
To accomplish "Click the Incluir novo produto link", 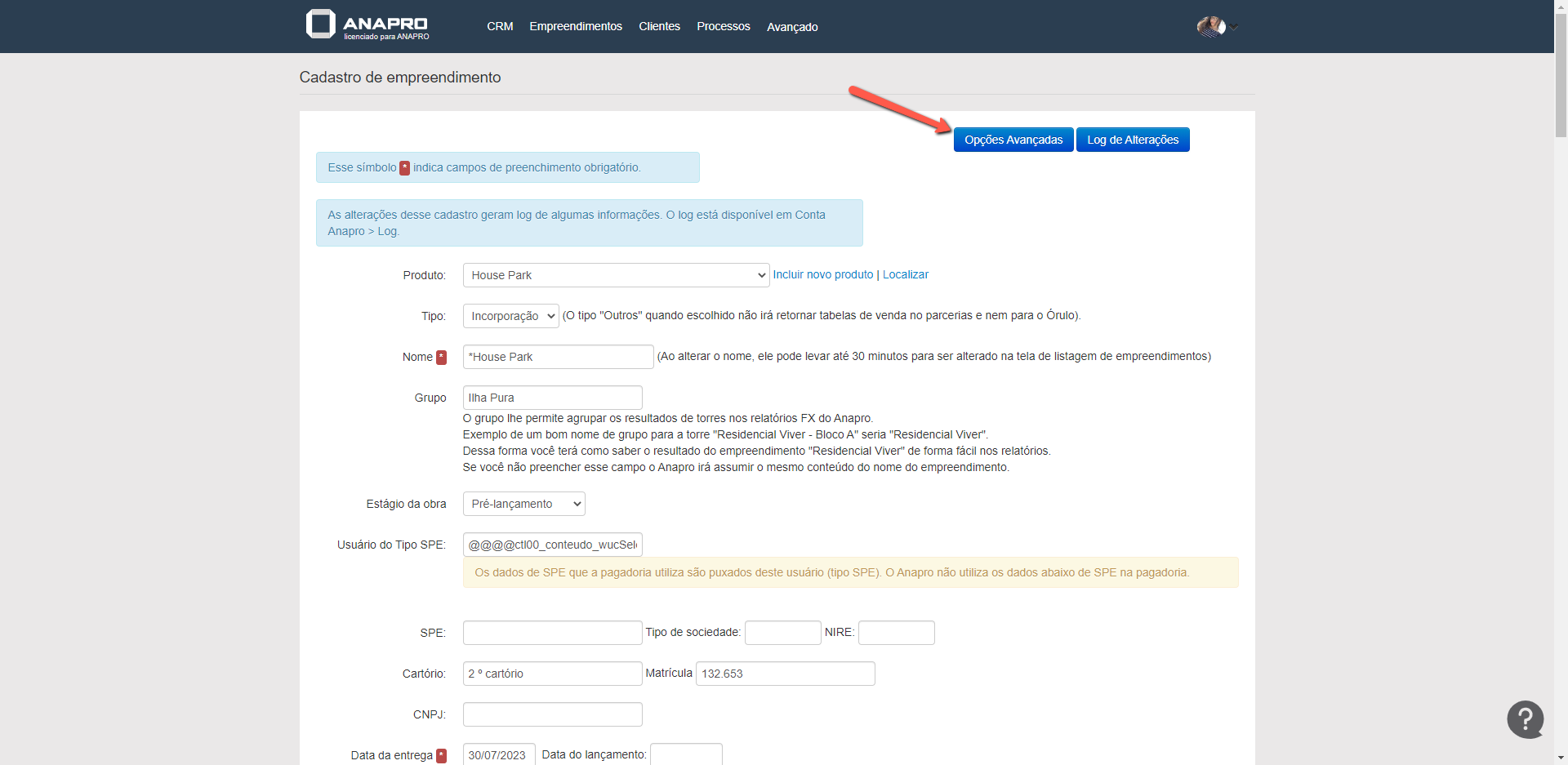I will [822, 275].
